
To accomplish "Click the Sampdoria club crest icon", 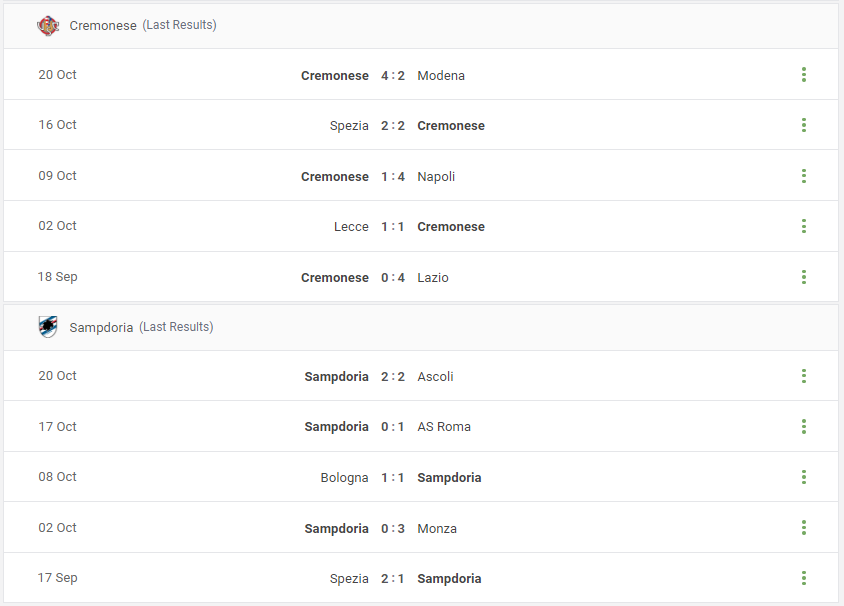I will coord(48,327).
